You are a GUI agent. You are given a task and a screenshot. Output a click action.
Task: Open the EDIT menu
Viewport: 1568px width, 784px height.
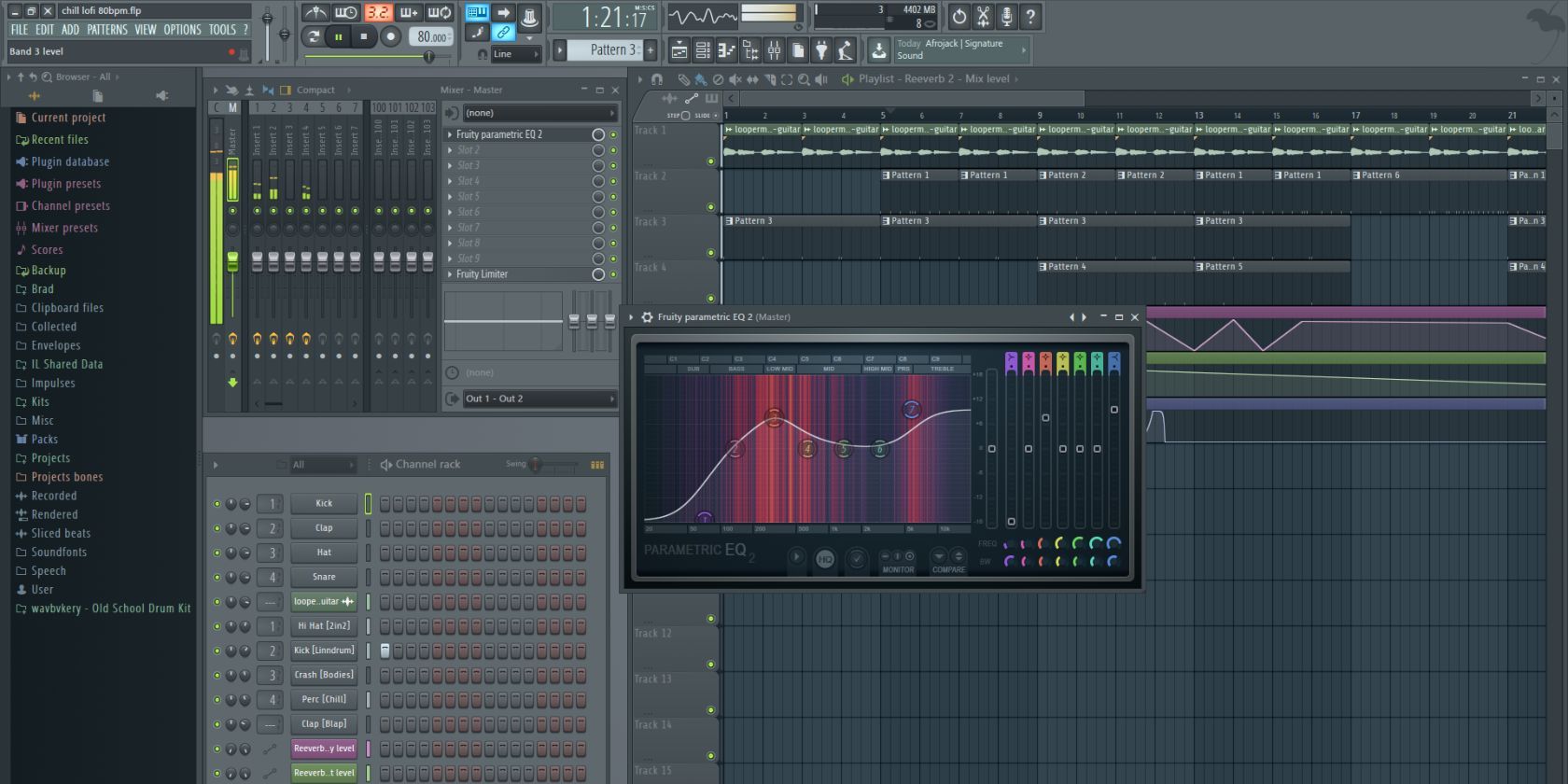pyautogui.click(x=45, y=30)
